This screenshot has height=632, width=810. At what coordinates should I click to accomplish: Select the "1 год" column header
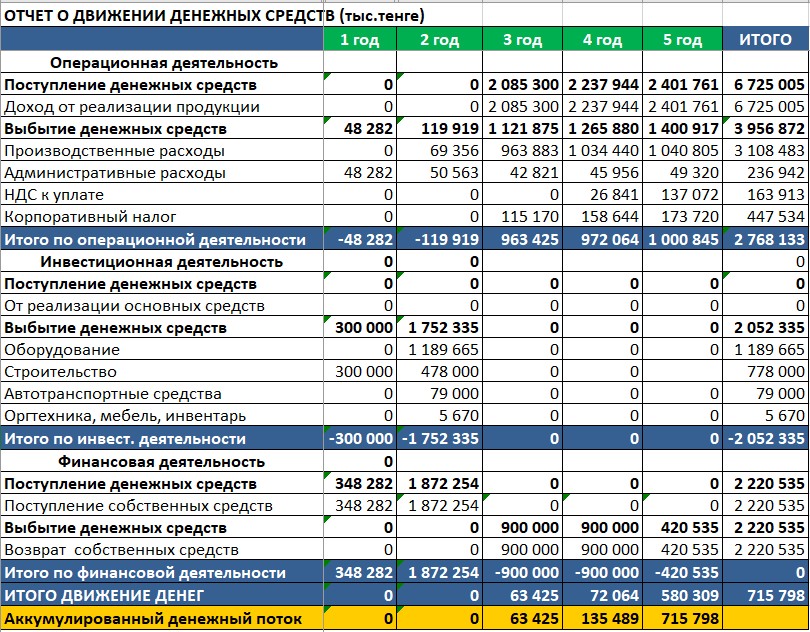click(x=359, y=40)
